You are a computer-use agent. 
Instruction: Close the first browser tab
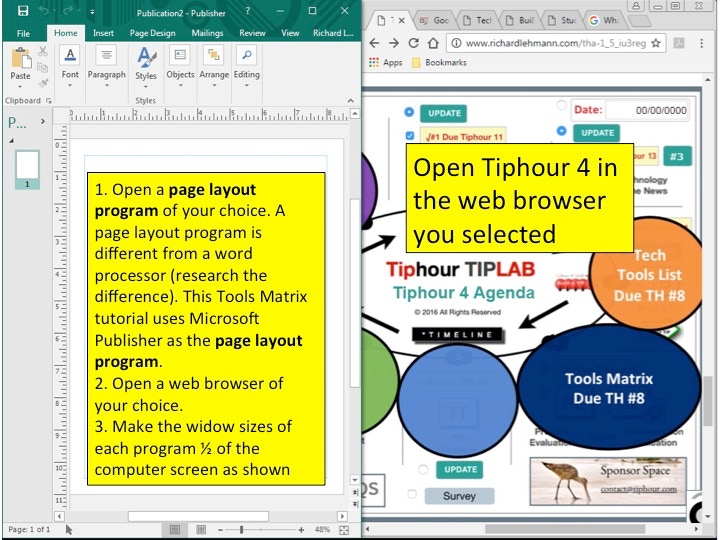[401, 20]
